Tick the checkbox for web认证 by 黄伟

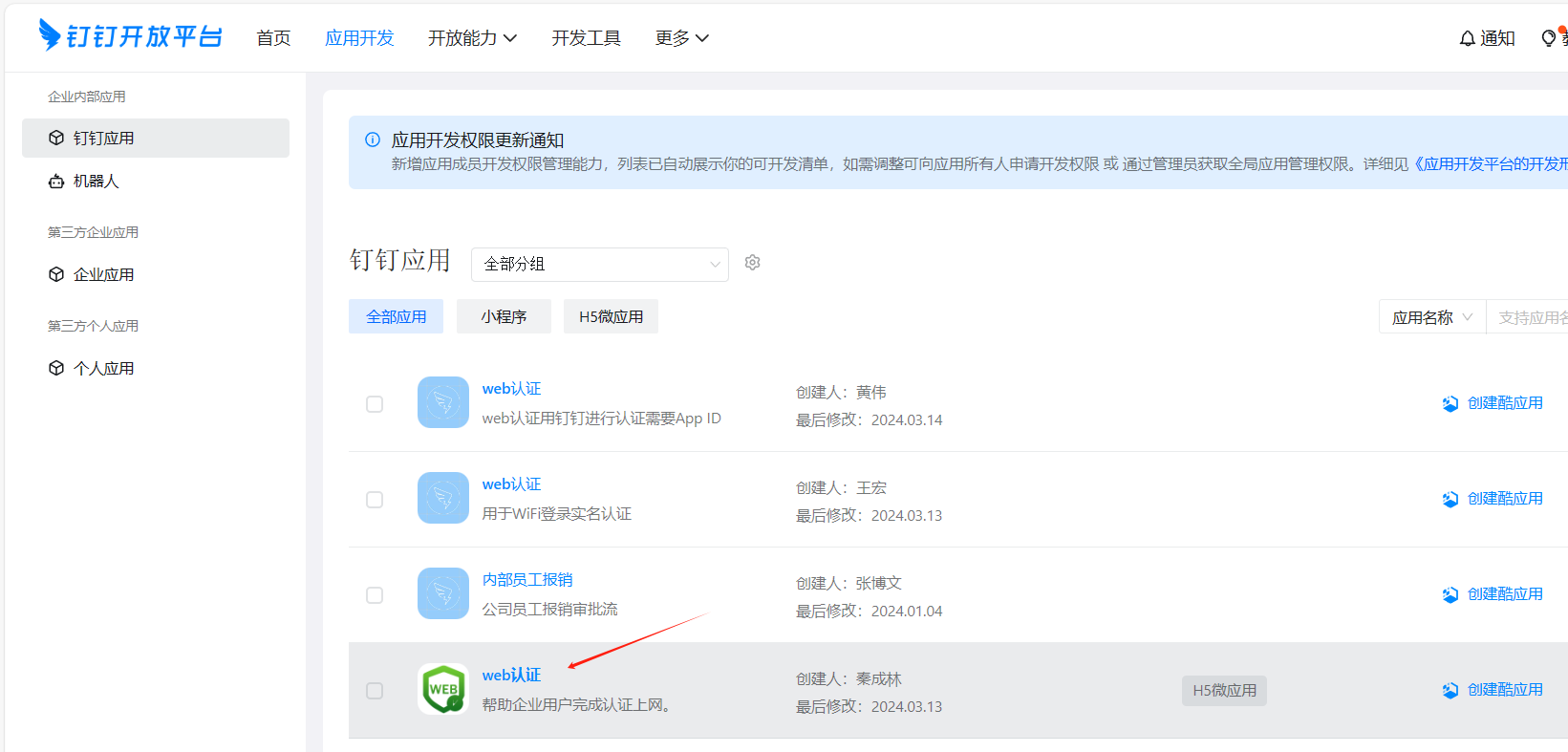point(375,404)
